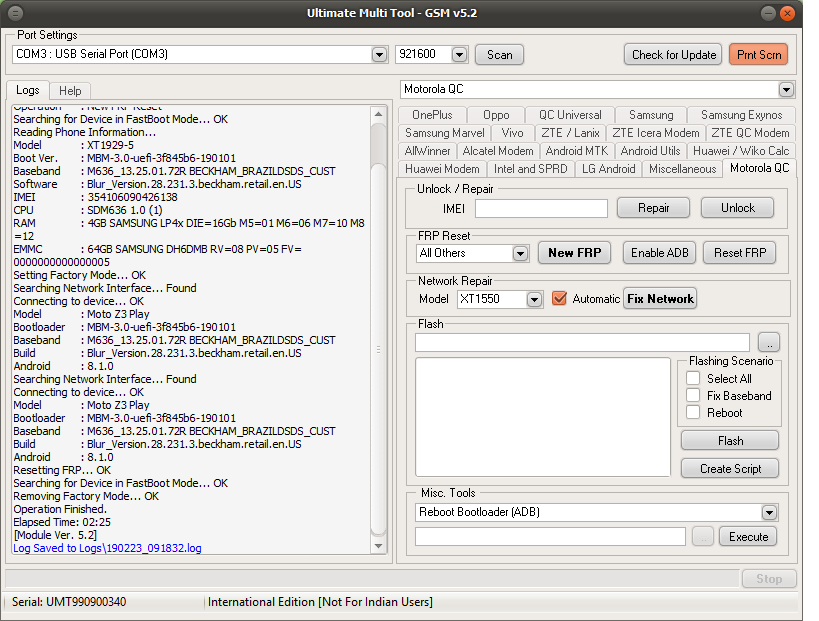Enable the Reboot checkbox

(693, 412)
